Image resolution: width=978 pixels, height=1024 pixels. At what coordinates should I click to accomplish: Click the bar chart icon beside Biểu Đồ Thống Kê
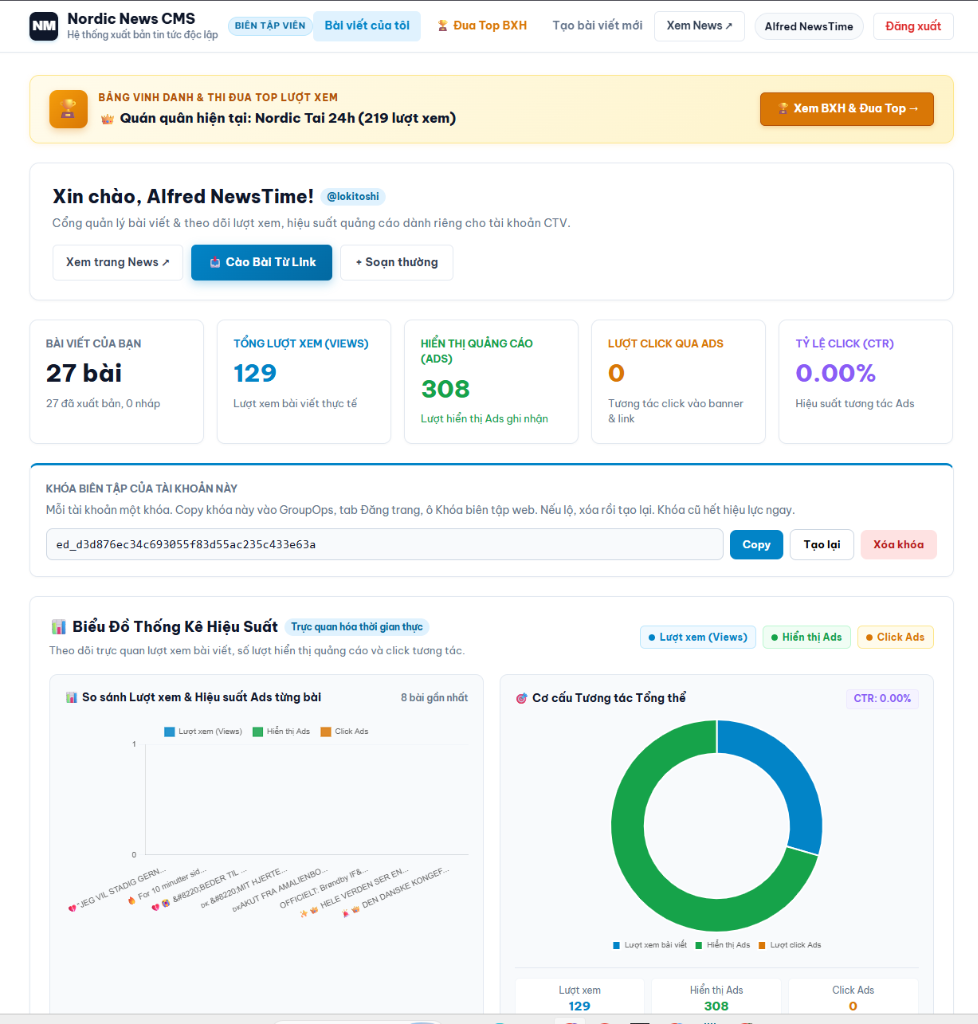[59, 627]
